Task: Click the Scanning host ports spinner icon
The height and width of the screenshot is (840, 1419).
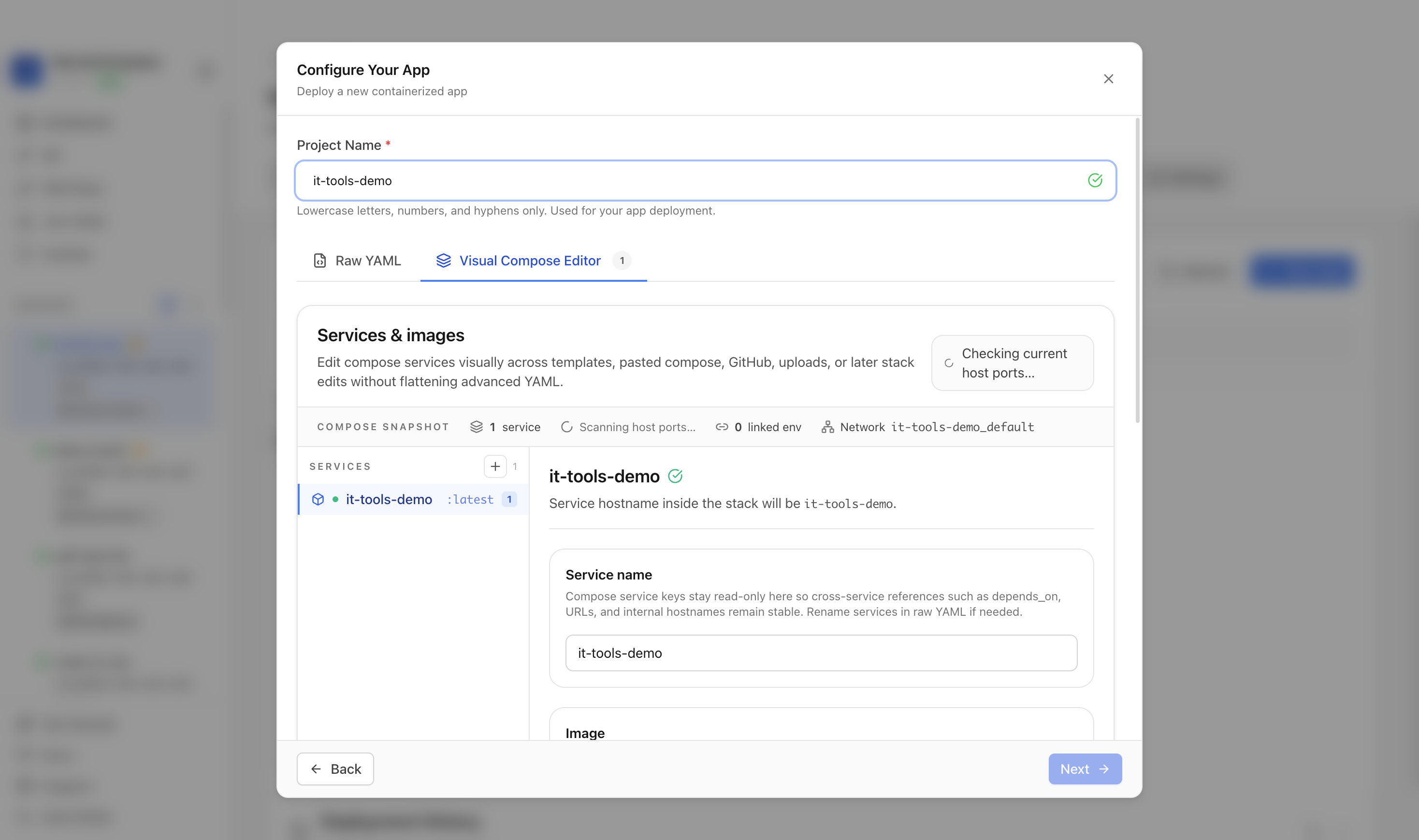Action: pyautogui.click(x=566, y=427)
